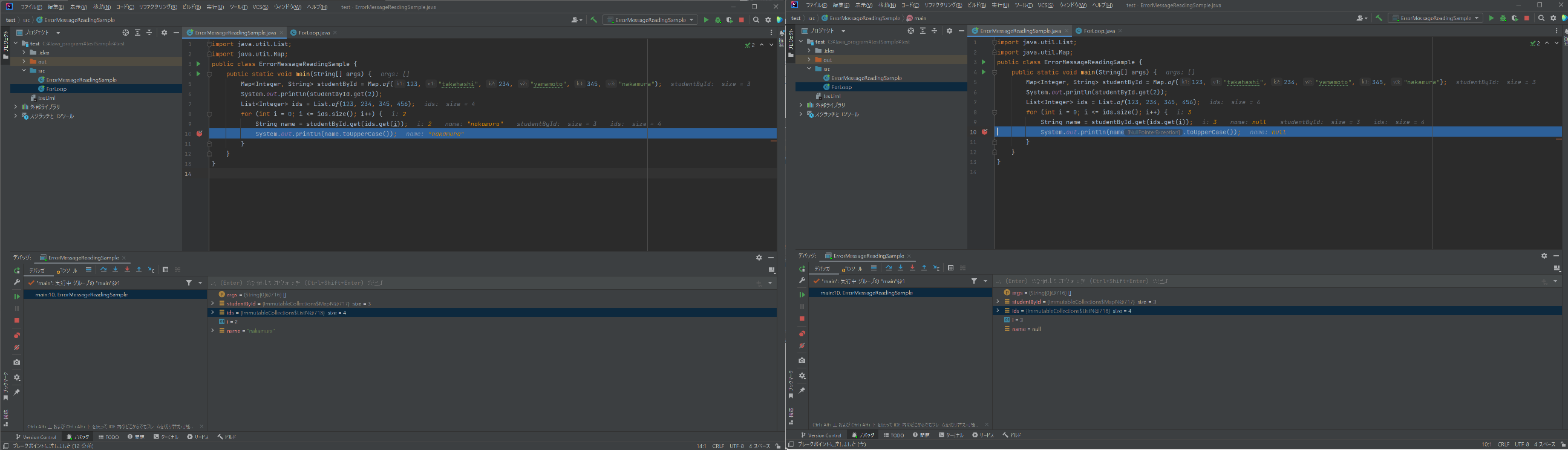Toggle Mute Breakpoints in right debug panel
The width and height of the screenshot is (1568, 450).
(x=802, y=346)
